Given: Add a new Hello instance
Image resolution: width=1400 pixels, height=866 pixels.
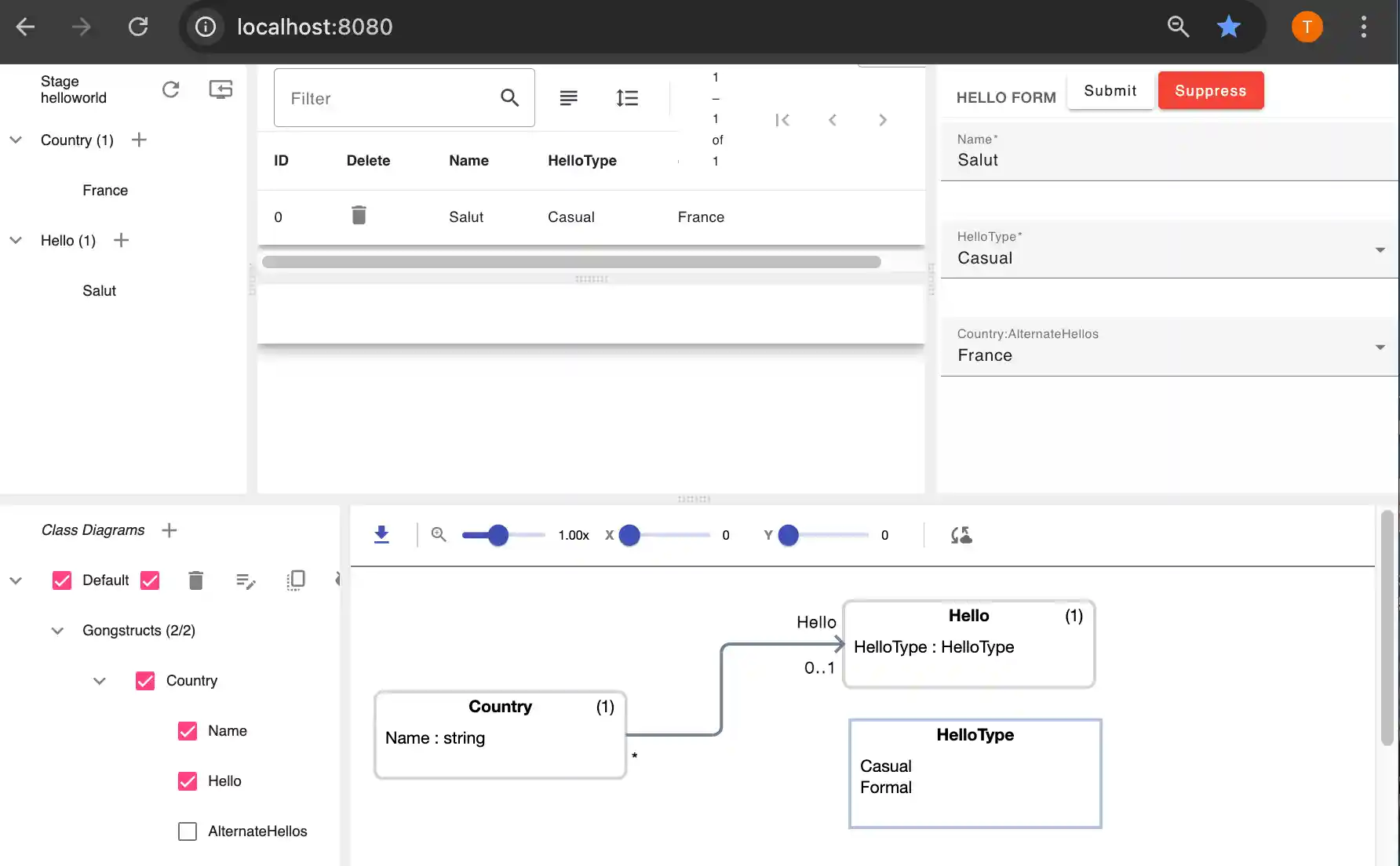Looking at the screenshot, I should click(x=121, y=240).
